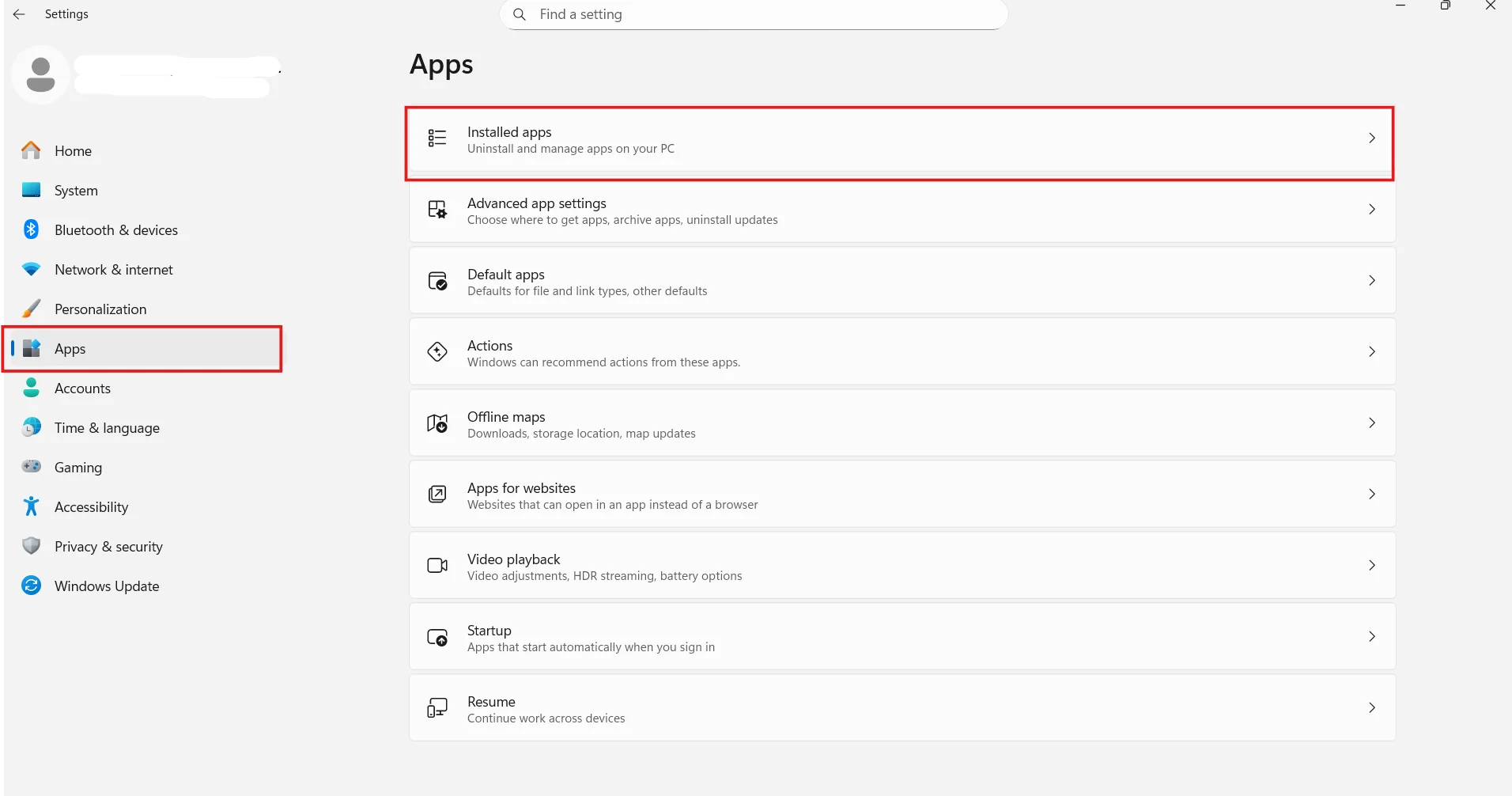Image resolution: width=1512 pixels, height=796 pixels.
Task: Click the Bluetooth & devices icon
Action: click(30, 229)
